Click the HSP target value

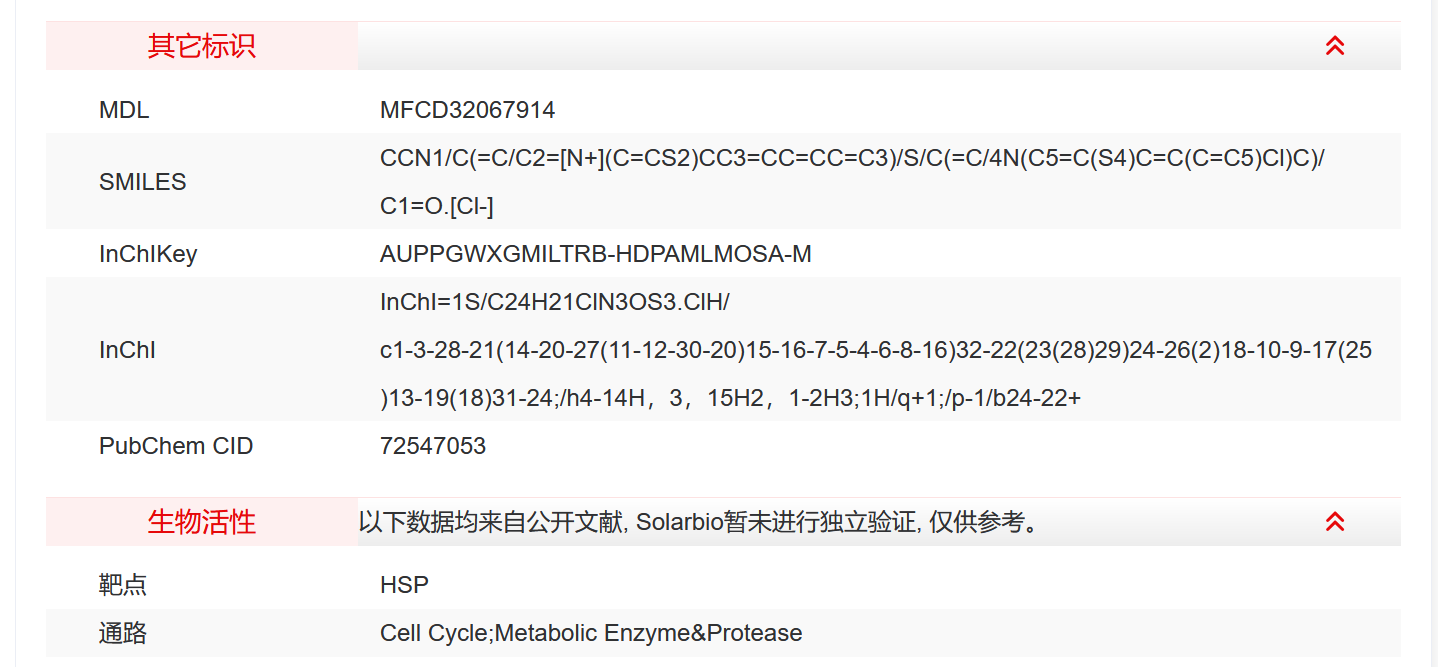click(x=404, y=585)
